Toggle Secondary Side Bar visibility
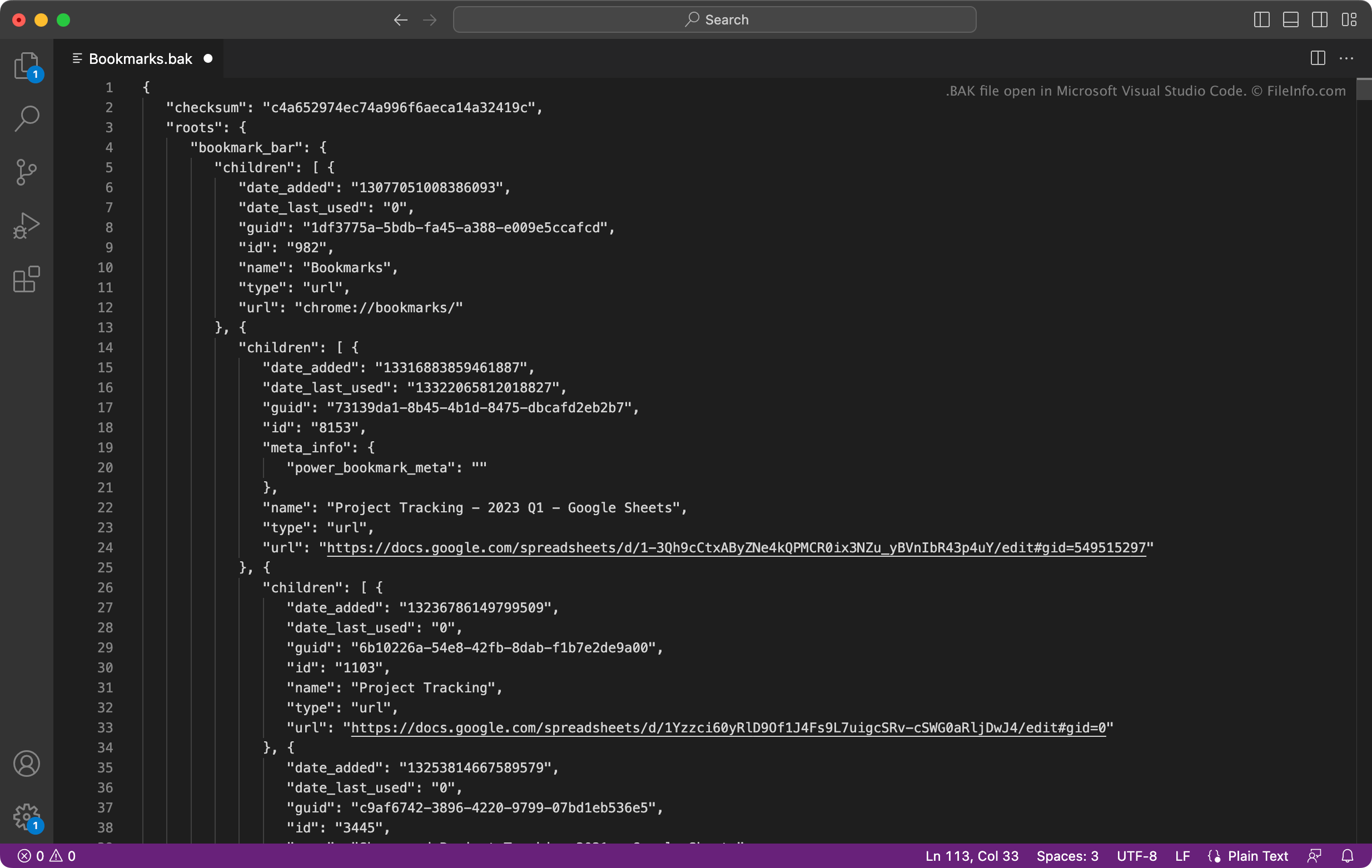The image size is (1372, 868). point(1320,20)
